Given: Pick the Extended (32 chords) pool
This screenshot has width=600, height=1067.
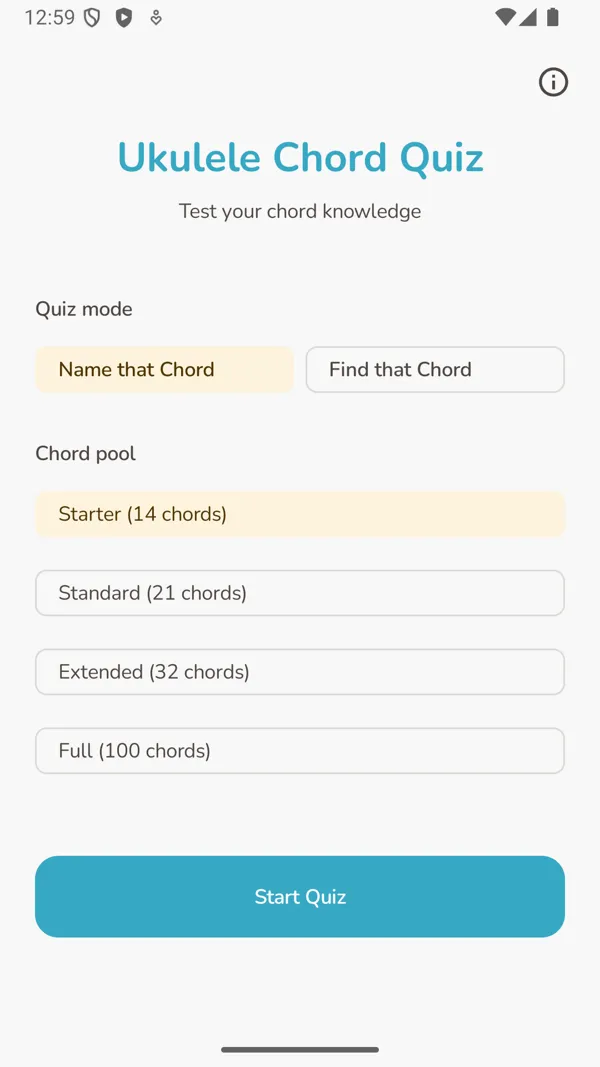Looking at the screenshot, I should [x=300, y=671].
